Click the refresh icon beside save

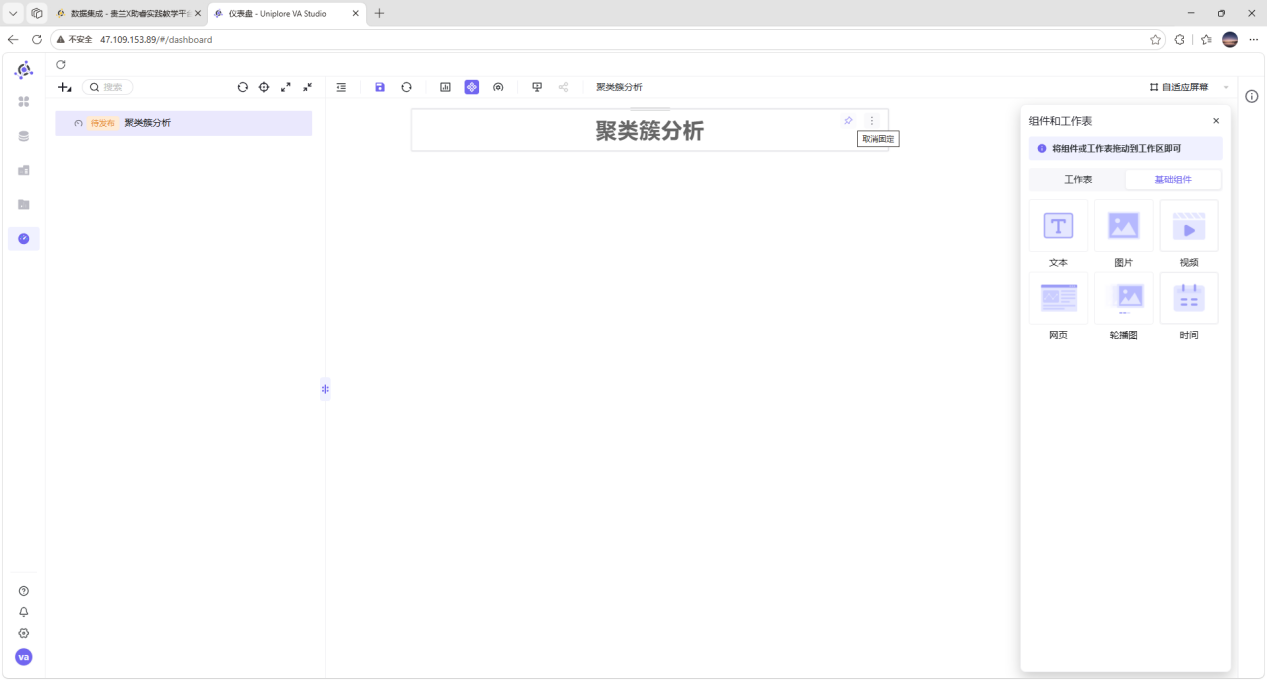(x=406, y=87)
